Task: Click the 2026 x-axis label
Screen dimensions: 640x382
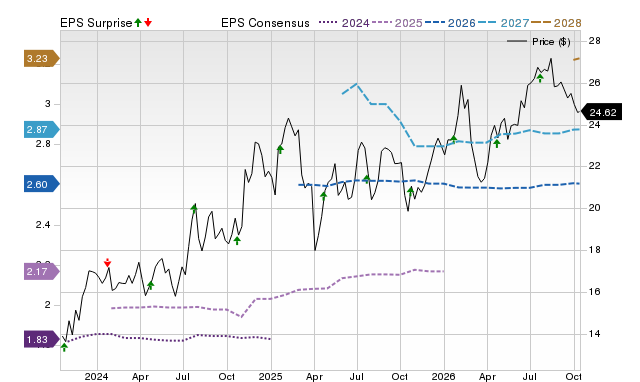Action: [443, 376]
